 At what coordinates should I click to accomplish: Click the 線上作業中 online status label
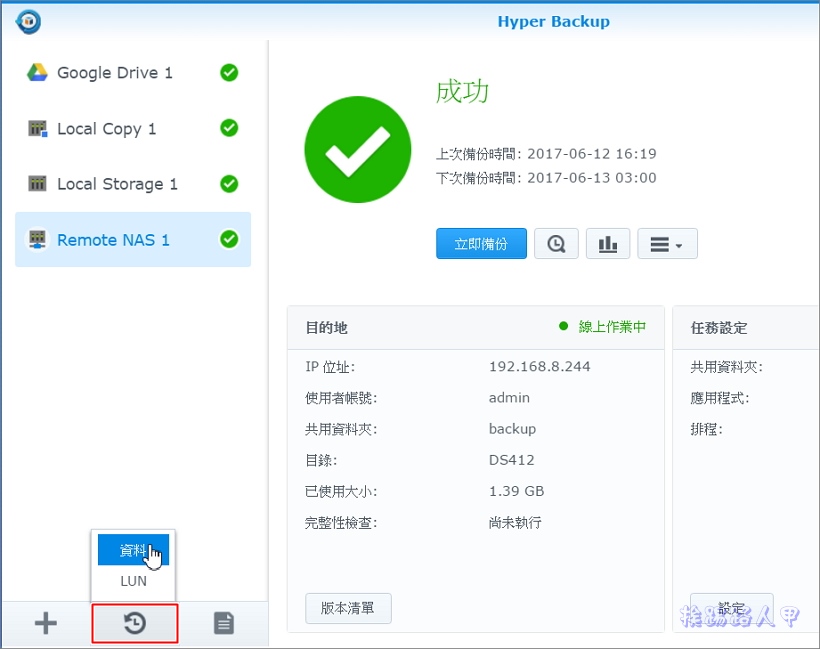pyautogui.click(x=612, y=327)
